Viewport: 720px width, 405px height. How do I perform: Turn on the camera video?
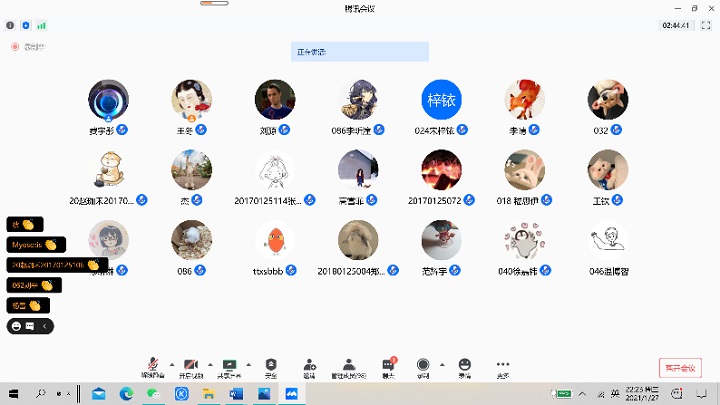(190, 366)
